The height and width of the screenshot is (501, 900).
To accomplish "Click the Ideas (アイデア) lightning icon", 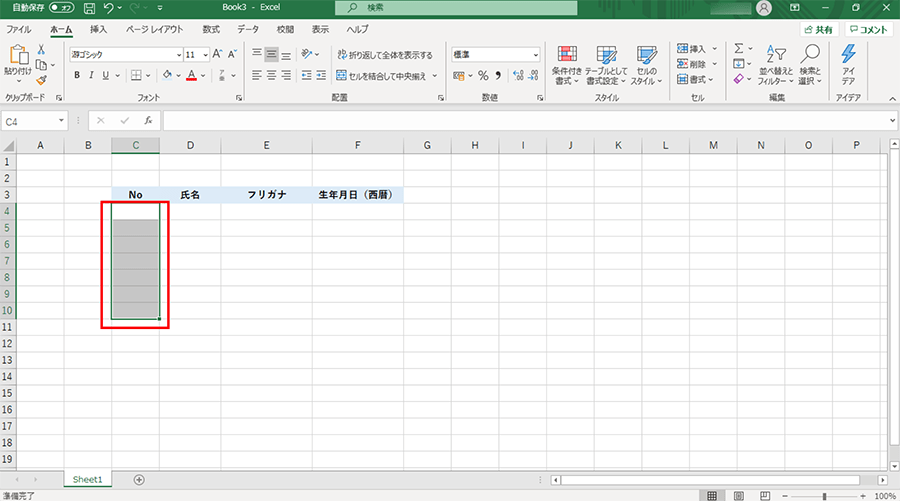I will click(848, 64).
